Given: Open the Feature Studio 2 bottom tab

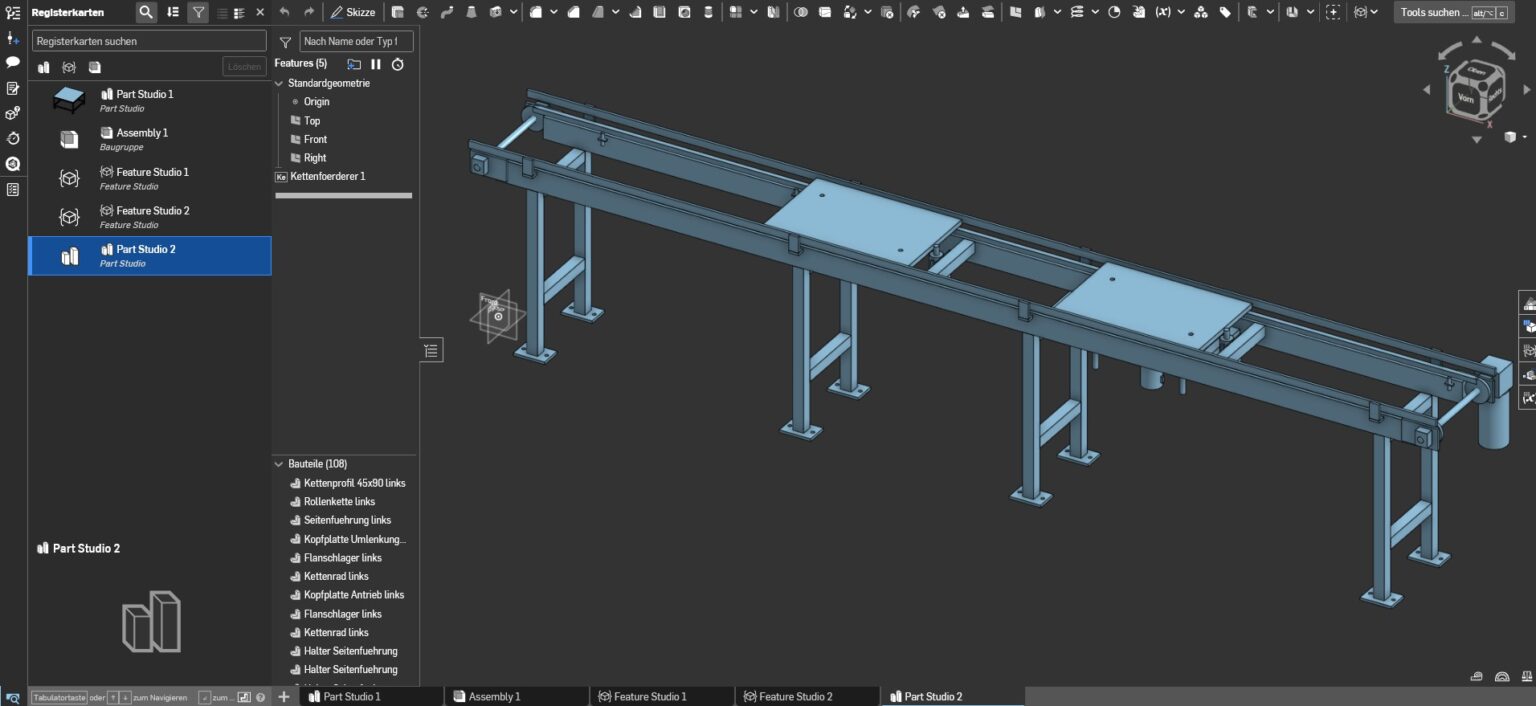Looking at the screenshot, I should 807,696.
